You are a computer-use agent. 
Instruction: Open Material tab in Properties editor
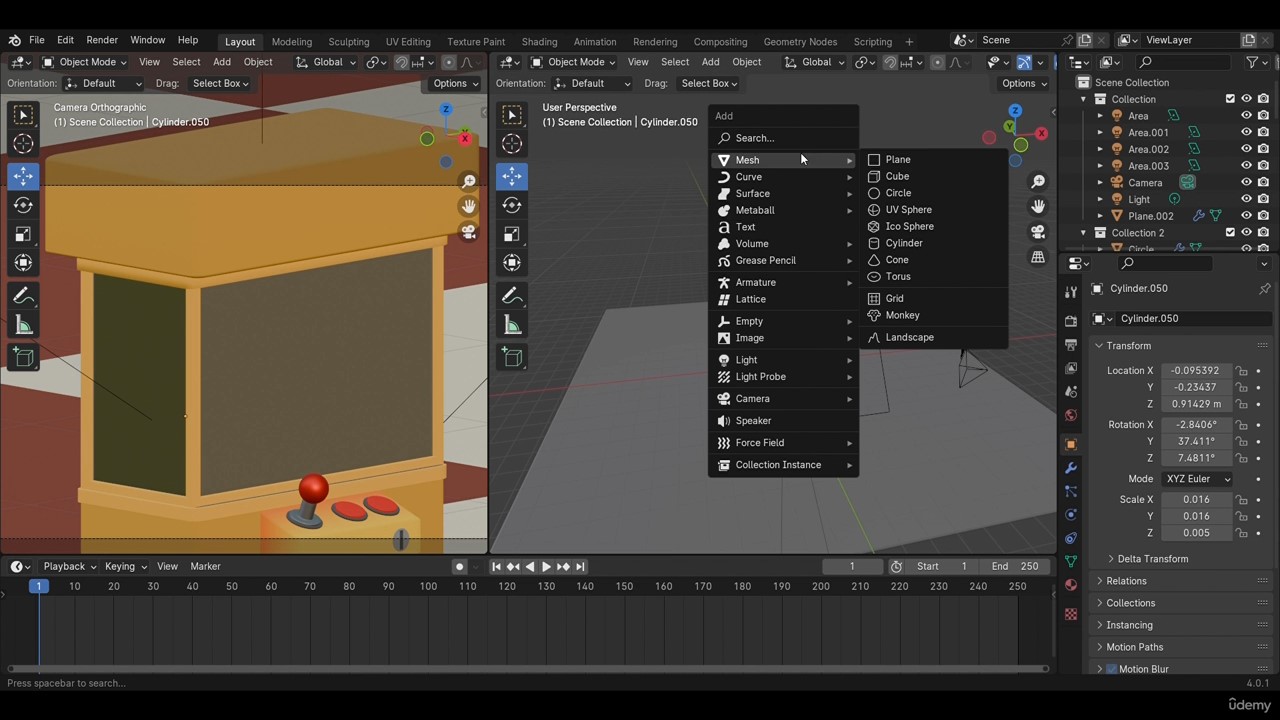click(x=1071, y=585)
